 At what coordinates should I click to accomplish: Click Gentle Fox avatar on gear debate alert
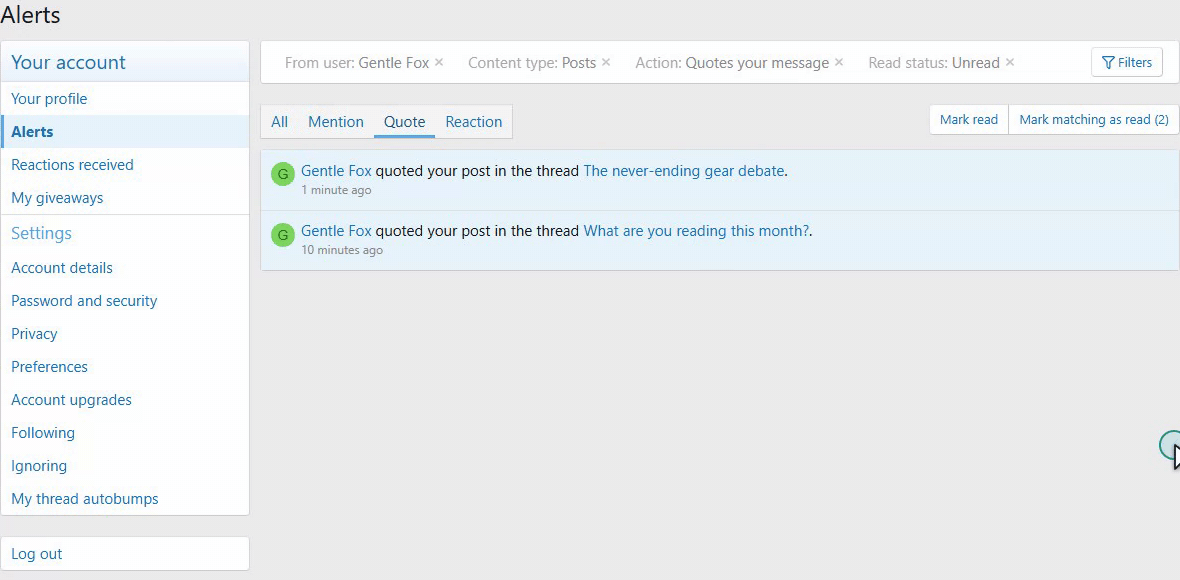tap(283, 175)
